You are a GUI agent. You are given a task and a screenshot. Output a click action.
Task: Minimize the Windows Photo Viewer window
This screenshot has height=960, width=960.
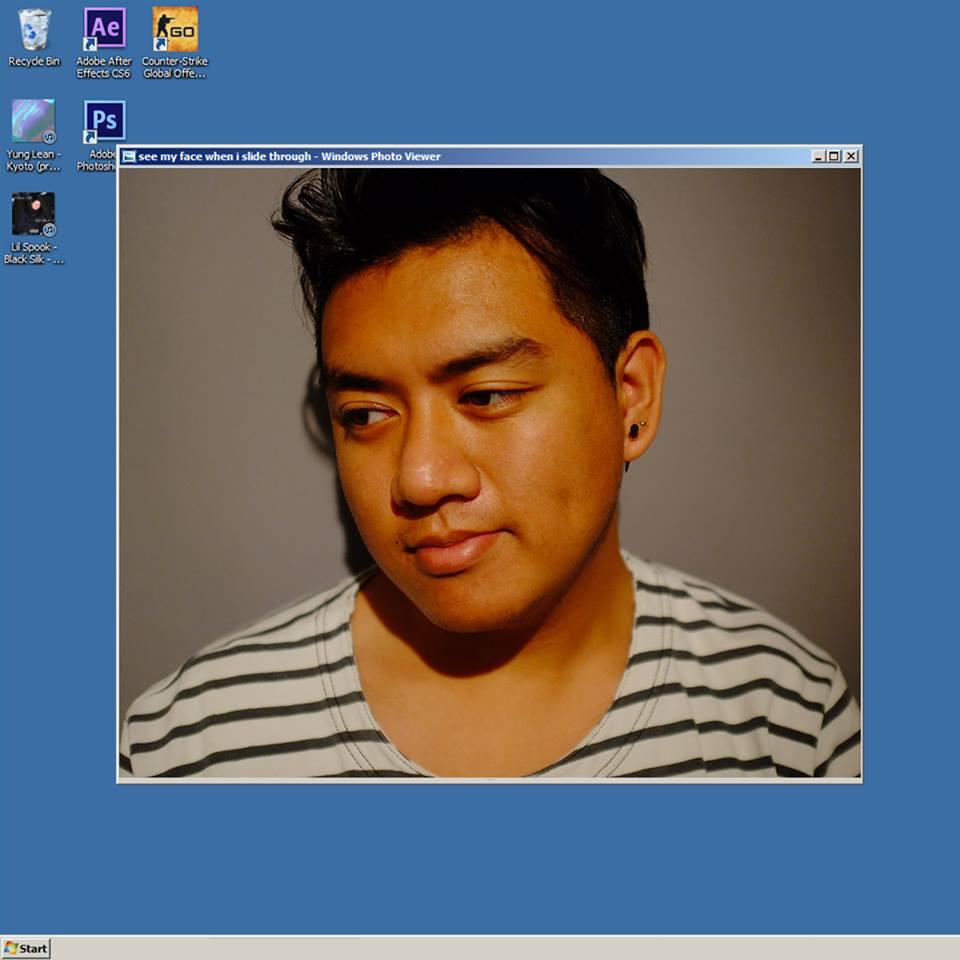818,156
